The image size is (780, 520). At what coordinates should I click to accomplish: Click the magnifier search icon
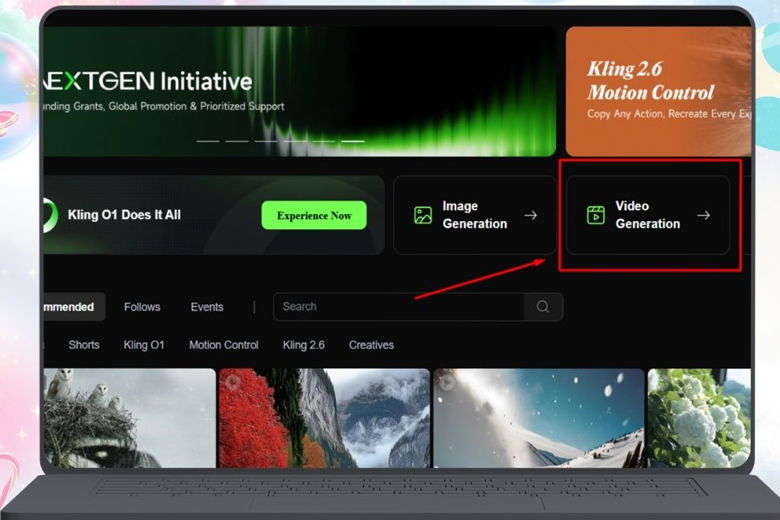[x=543, y=307]
